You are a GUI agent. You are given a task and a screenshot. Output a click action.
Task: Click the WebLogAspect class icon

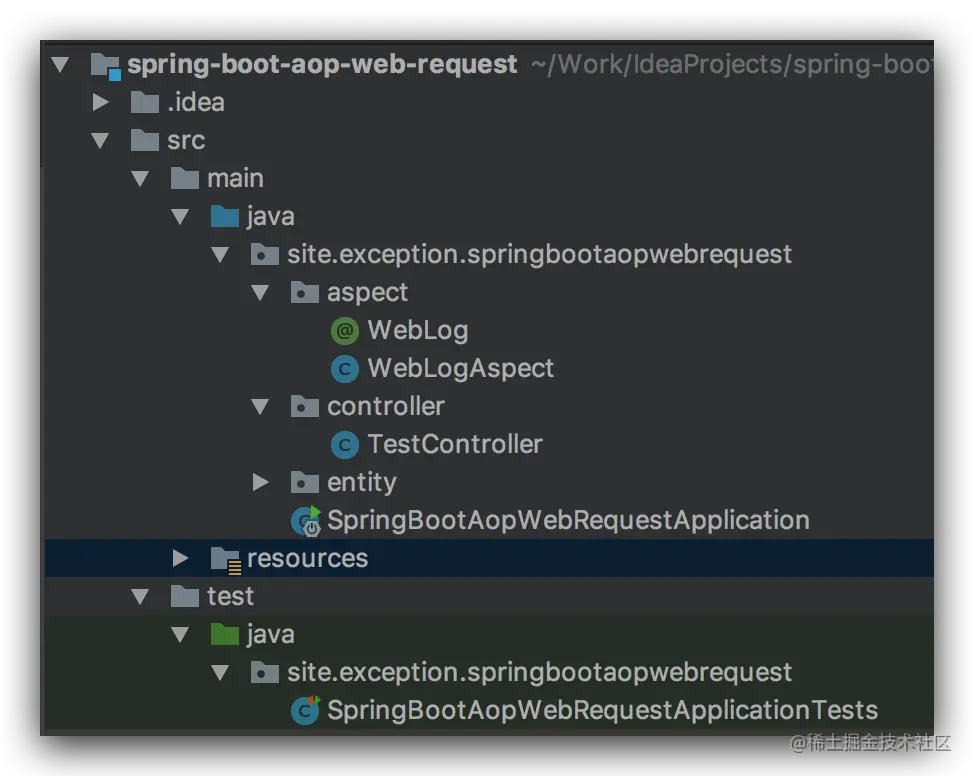click(x=345, y=368)
